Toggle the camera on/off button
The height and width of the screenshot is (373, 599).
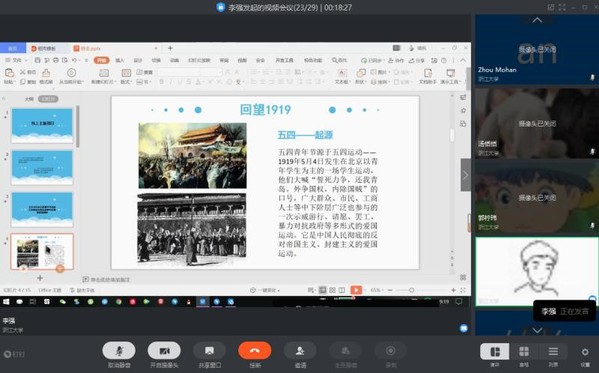point(164,350)
